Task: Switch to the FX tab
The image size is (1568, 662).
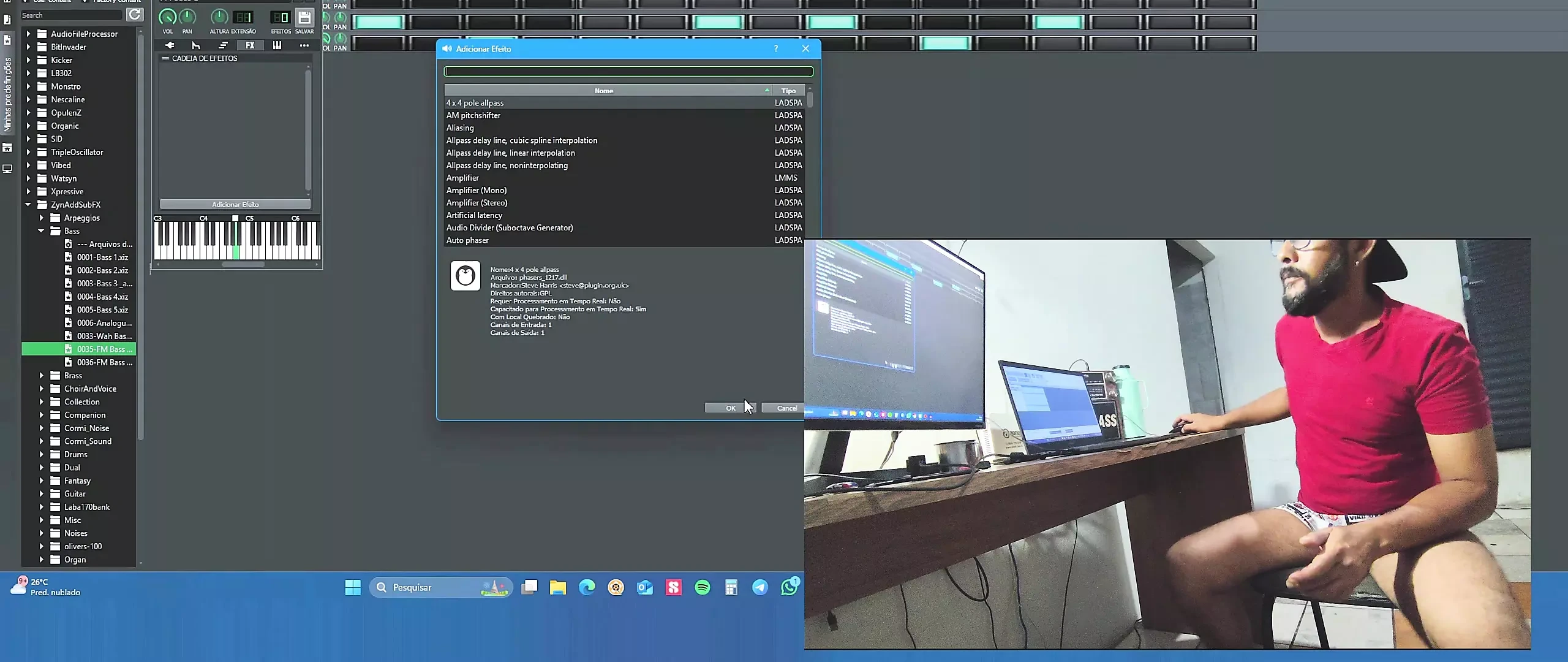Action: (250, 45)
